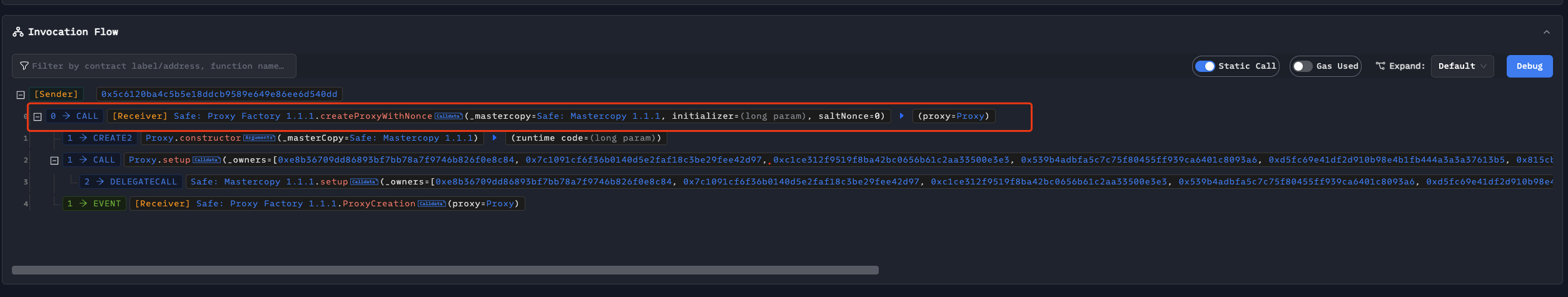Select the 0 → CALL tag
Viewport: 1568px width, 297px height.
74,116
